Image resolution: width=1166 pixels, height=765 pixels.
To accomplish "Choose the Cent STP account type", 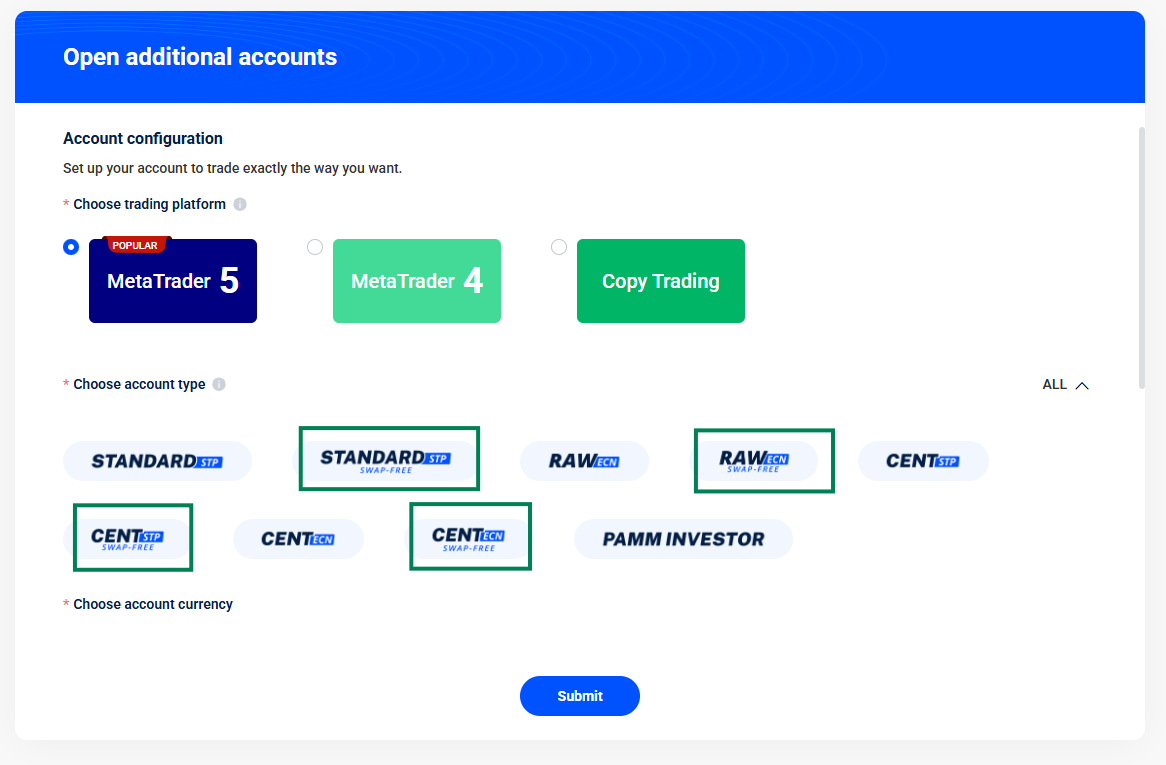I will coord(923,461).
